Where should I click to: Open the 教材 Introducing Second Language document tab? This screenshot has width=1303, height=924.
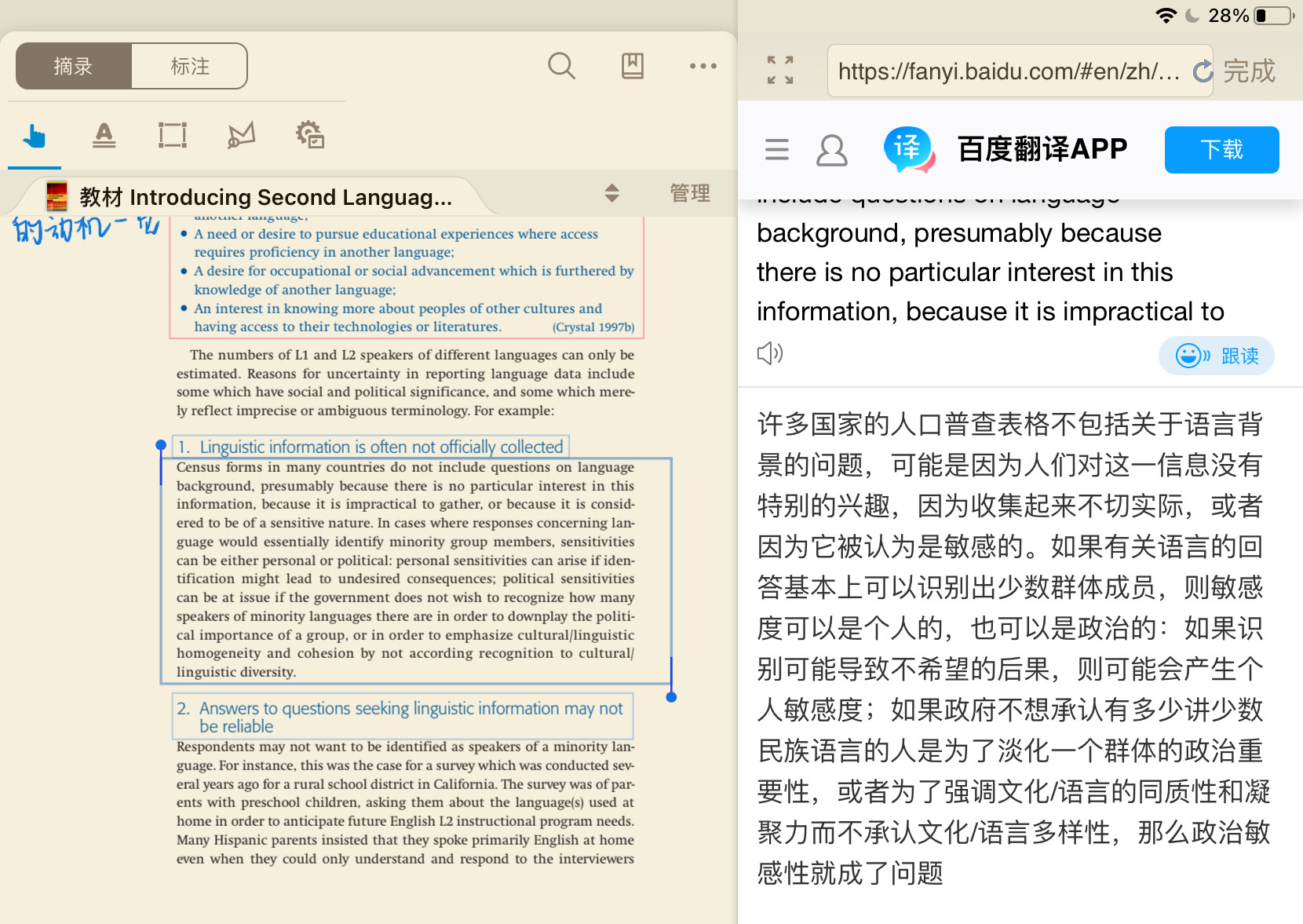pos(251,196)
